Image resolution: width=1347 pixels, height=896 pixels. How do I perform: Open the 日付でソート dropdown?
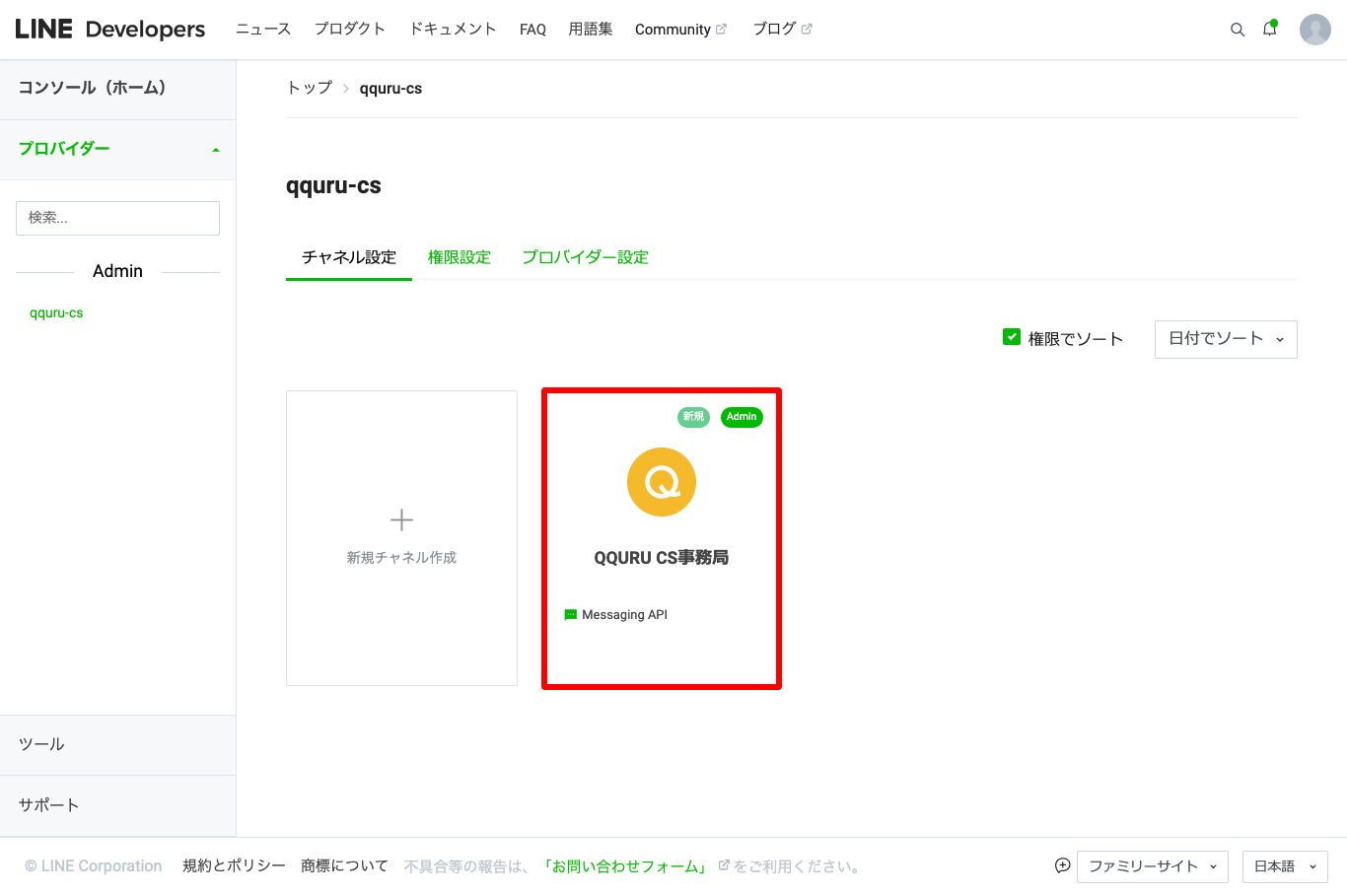pos(1225,339)
